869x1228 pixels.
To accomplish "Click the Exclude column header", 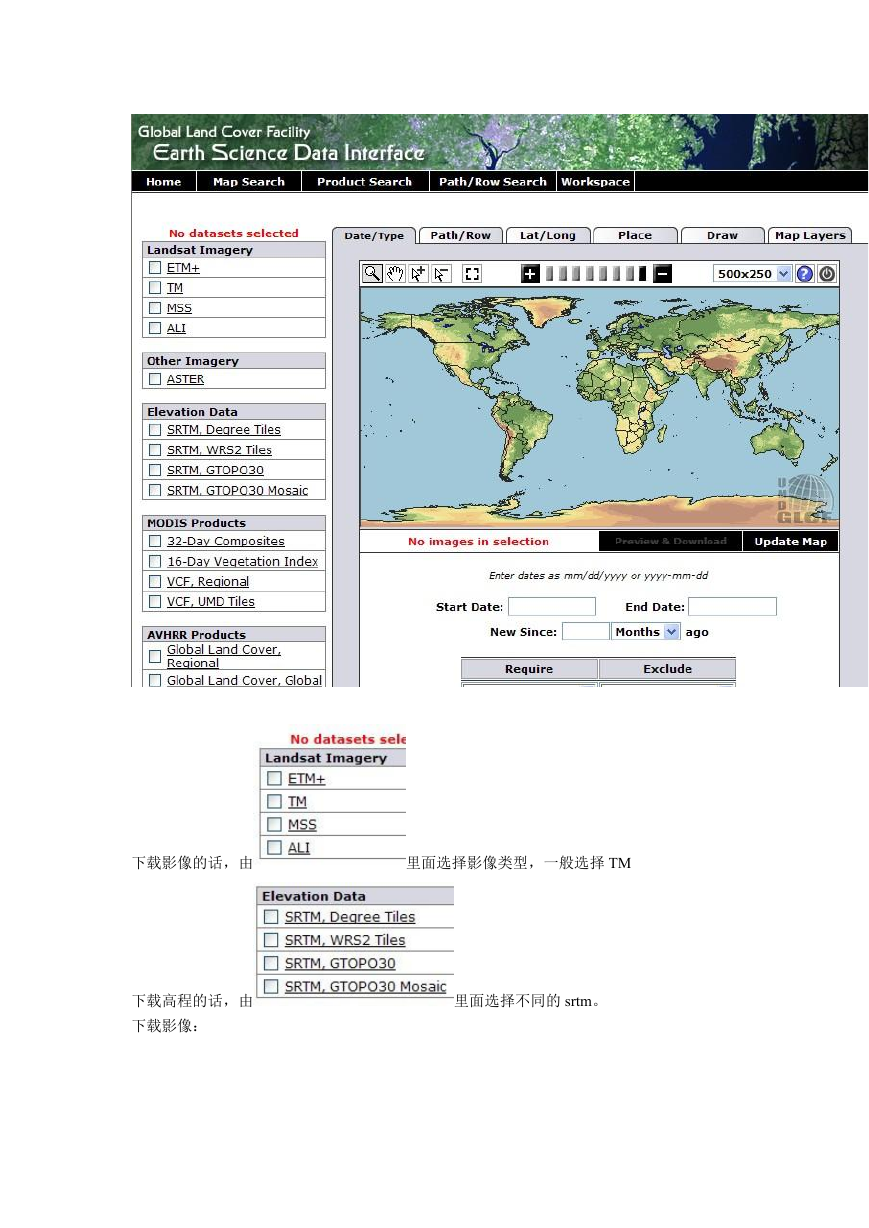I will 667,669.
